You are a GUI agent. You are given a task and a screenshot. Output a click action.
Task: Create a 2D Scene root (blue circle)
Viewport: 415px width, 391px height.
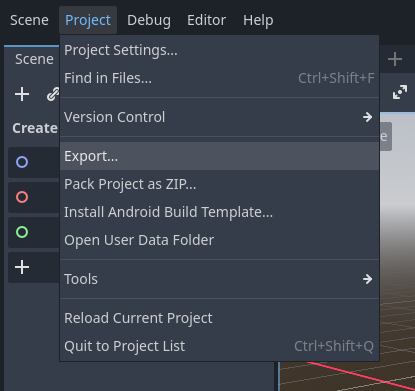pyautogui.click(x=34, y=162)
